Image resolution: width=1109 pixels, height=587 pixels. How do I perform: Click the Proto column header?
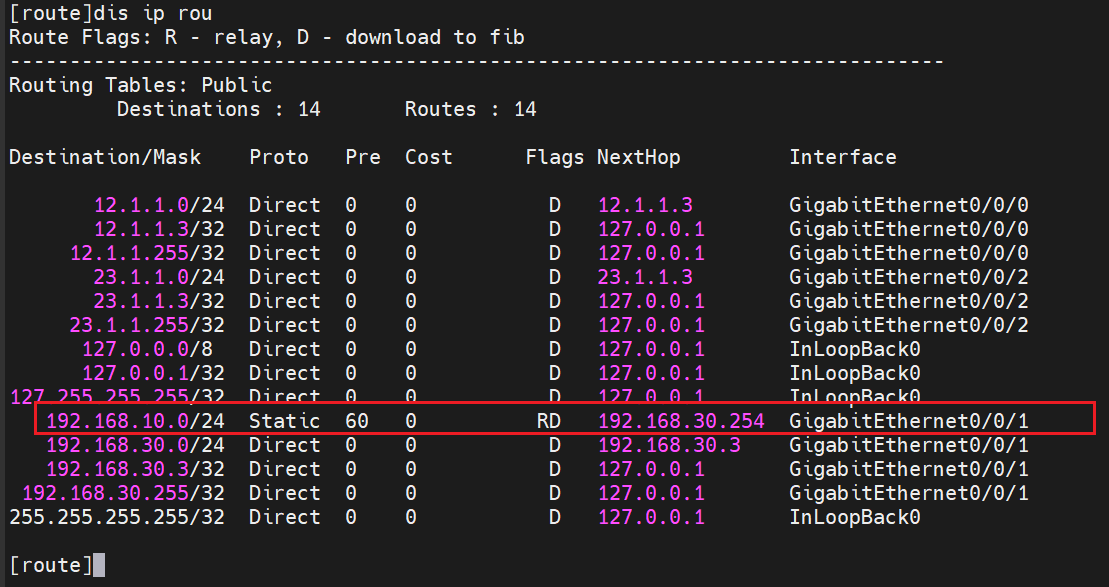pos(279,157)
